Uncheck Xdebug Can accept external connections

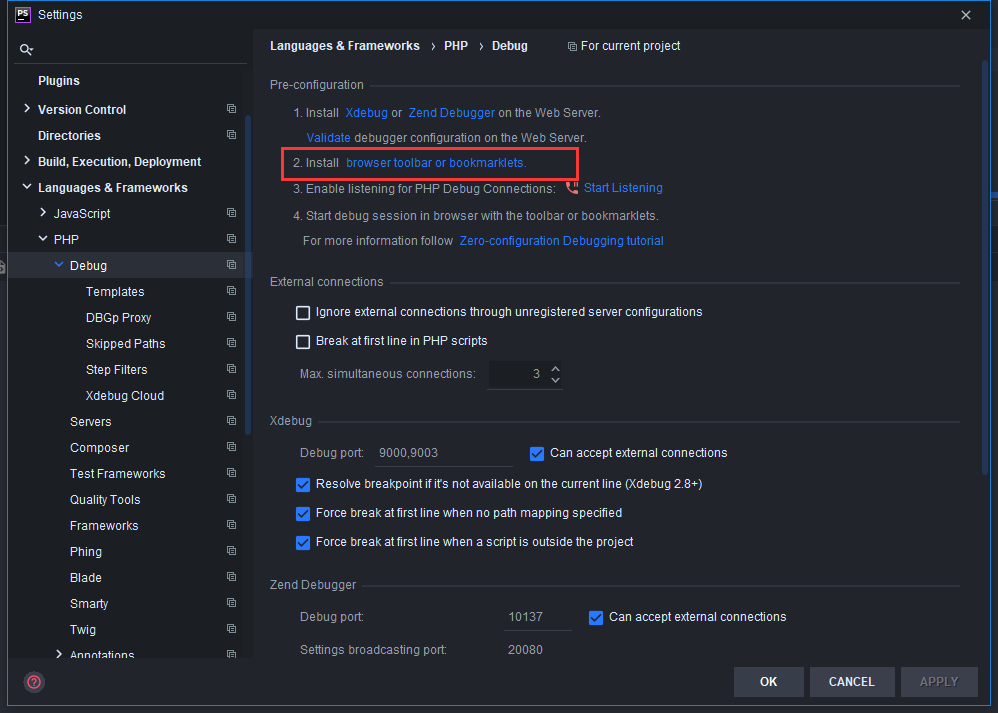point(537,454)
